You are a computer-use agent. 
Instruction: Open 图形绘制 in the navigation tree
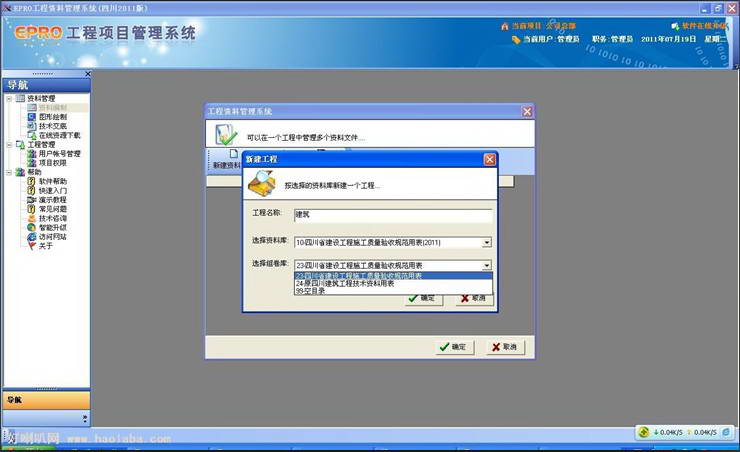tap(52, 117)
